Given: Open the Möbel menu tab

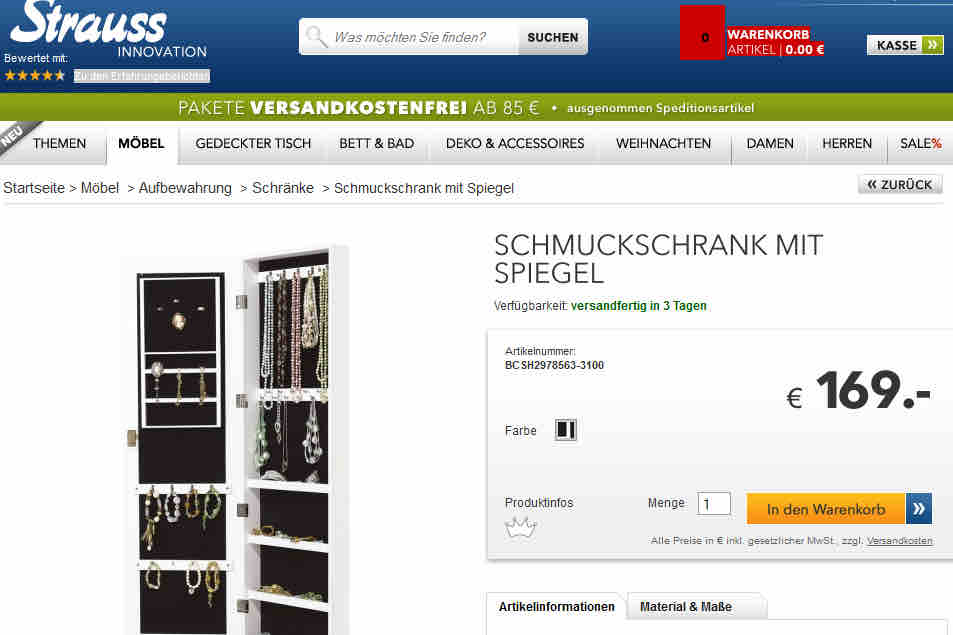Looking at the screenshot, I should pos(142,143).
